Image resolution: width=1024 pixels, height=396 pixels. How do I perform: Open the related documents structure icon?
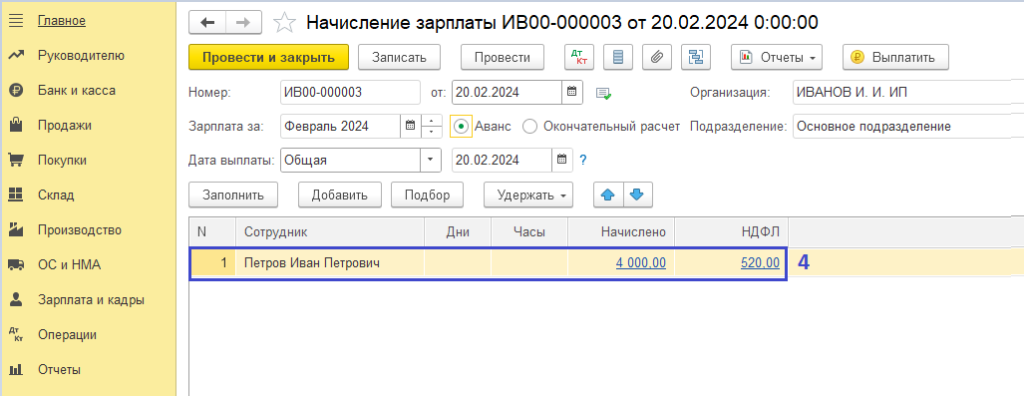coord(696,58)
